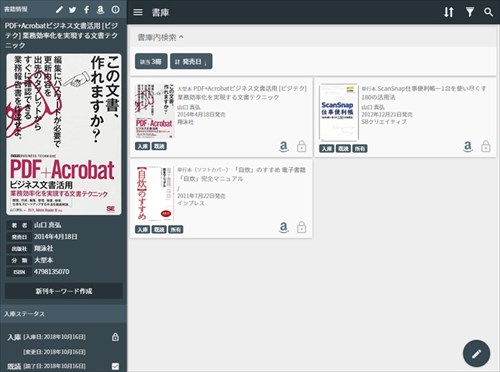The image size is (500, 372).
Task: Click author 山口 真弘 in detail panel
Action: click(x=47, y=225)
